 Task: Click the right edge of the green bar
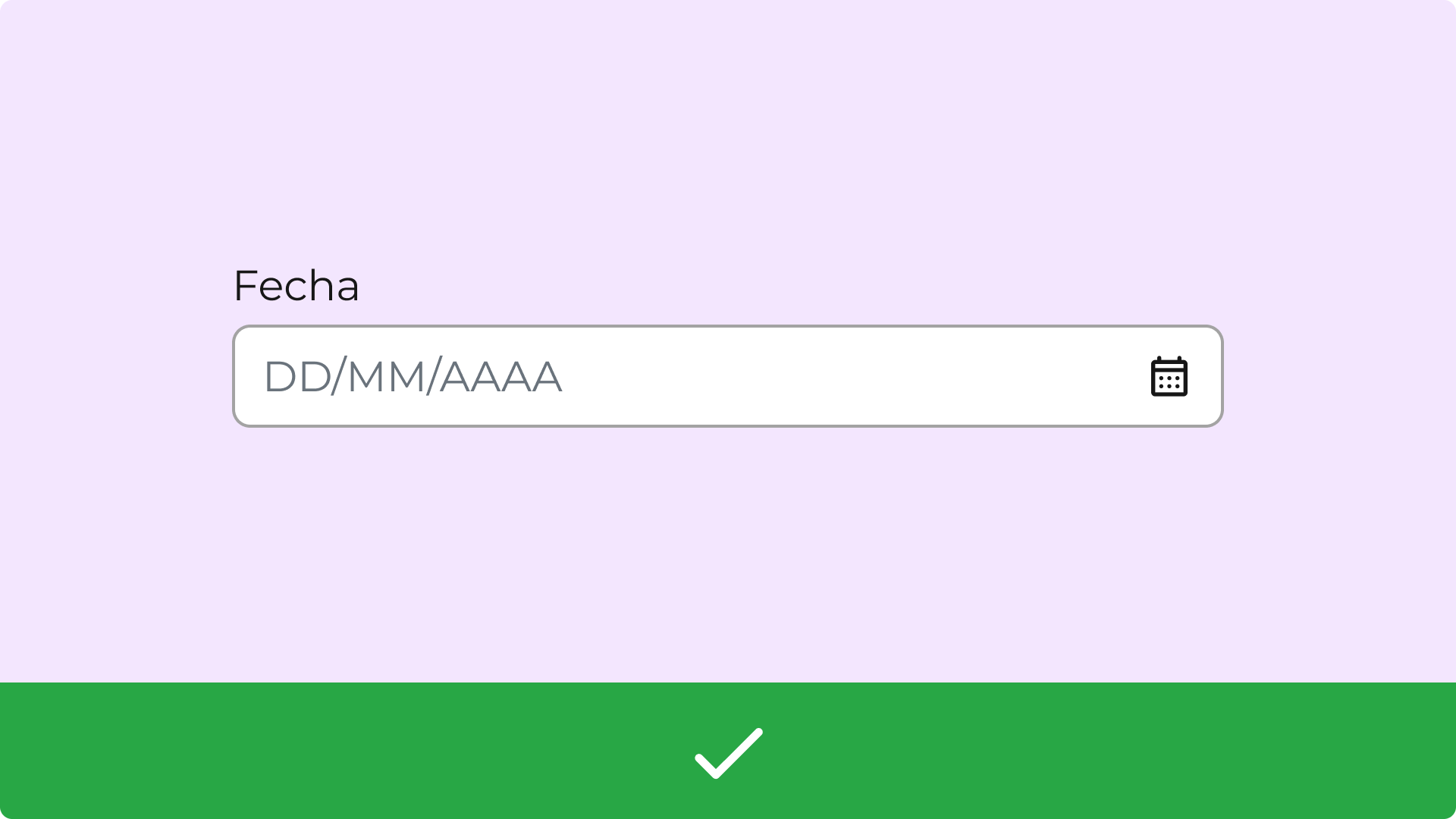(x=1426, y=751)
